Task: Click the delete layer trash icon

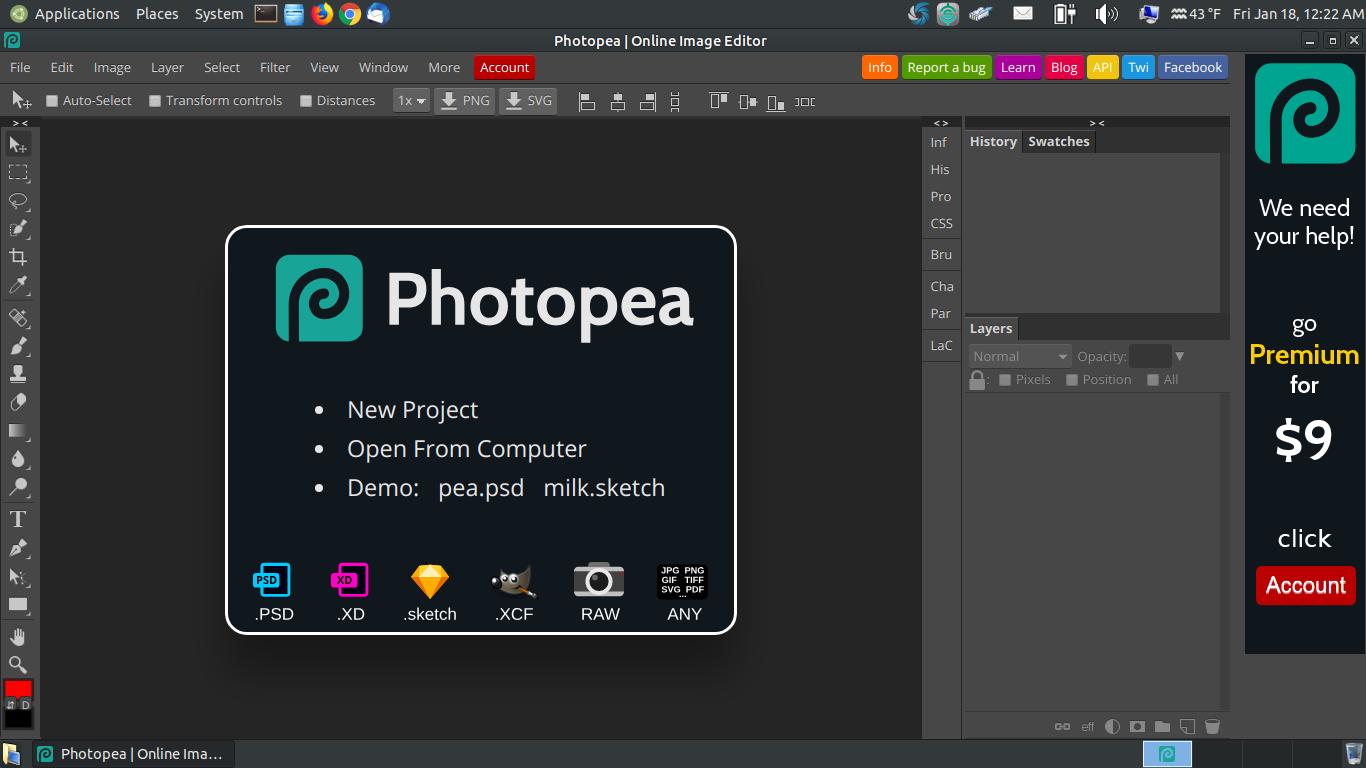Action: coord(1212,727)
